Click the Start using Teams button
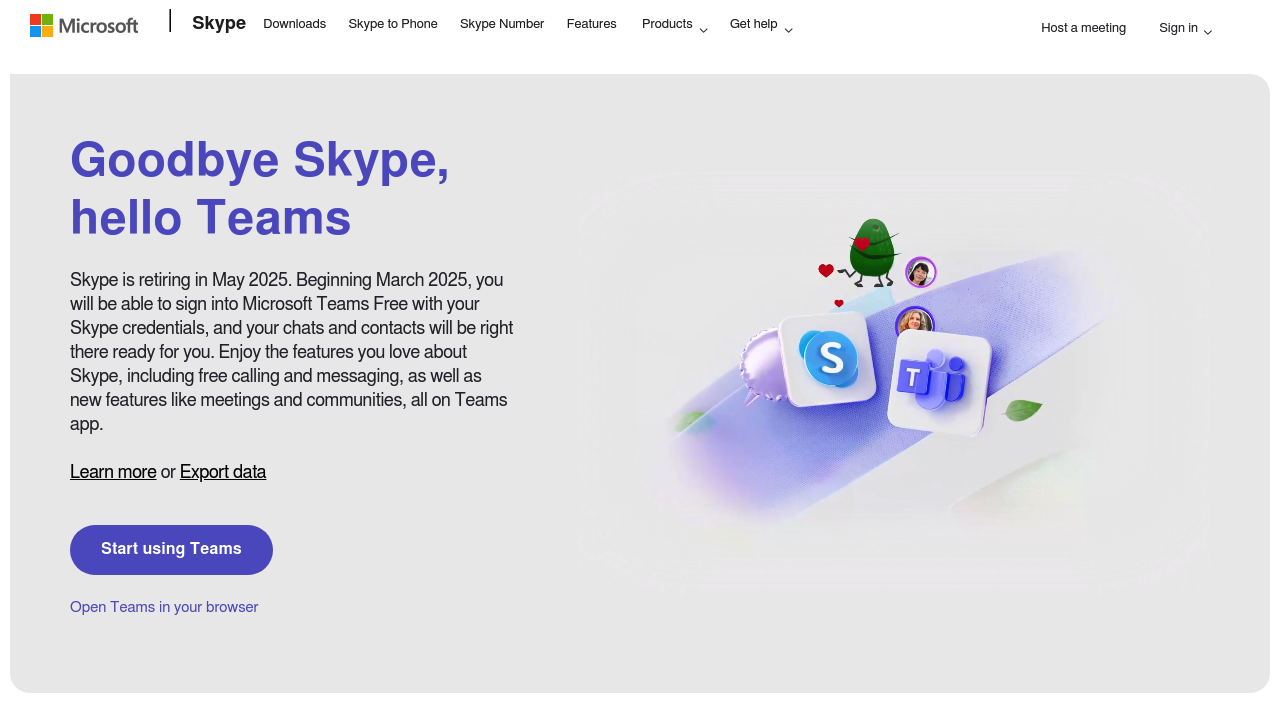The width and height of the screenshot is (1280, 720). pos(171,550)
